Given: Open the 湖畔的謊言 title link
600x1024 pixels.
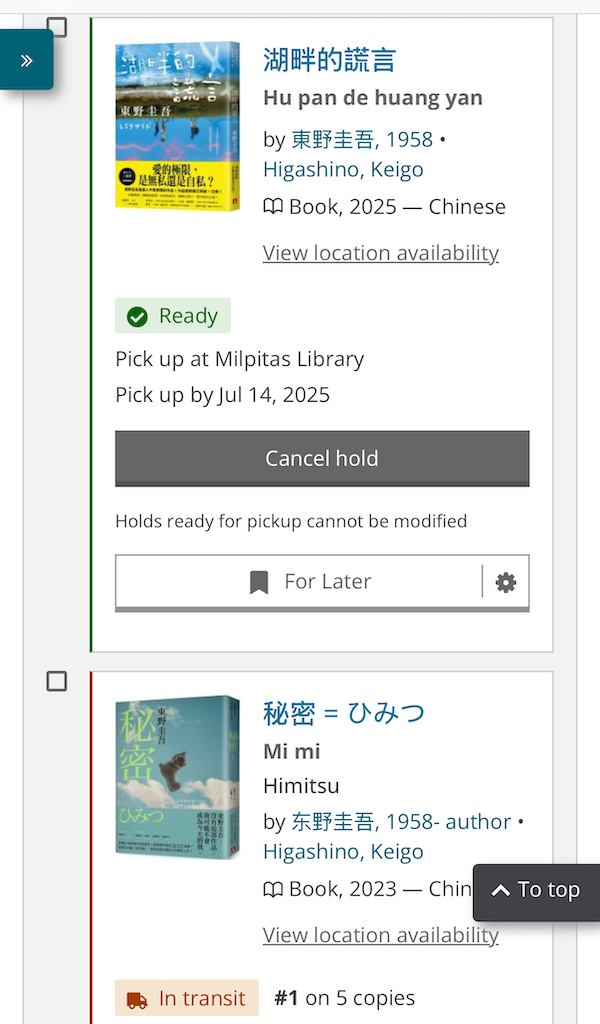Looking at the screenshot, I should click(329, 60).
